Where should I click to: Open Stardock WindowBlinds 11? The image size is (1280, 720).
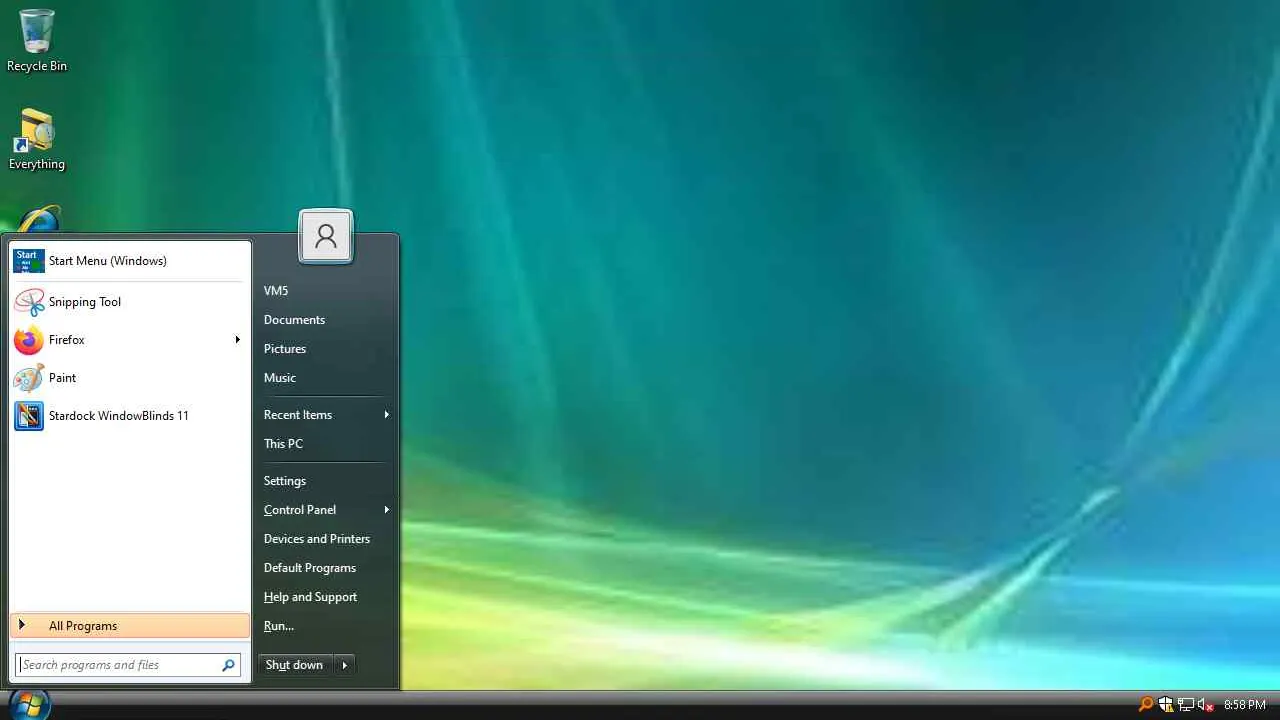[x=130, y=416]
